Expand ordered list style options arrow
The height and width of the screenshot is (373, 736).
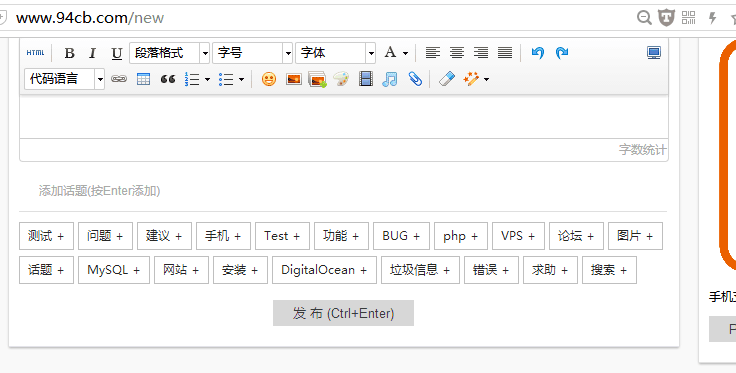207,80
